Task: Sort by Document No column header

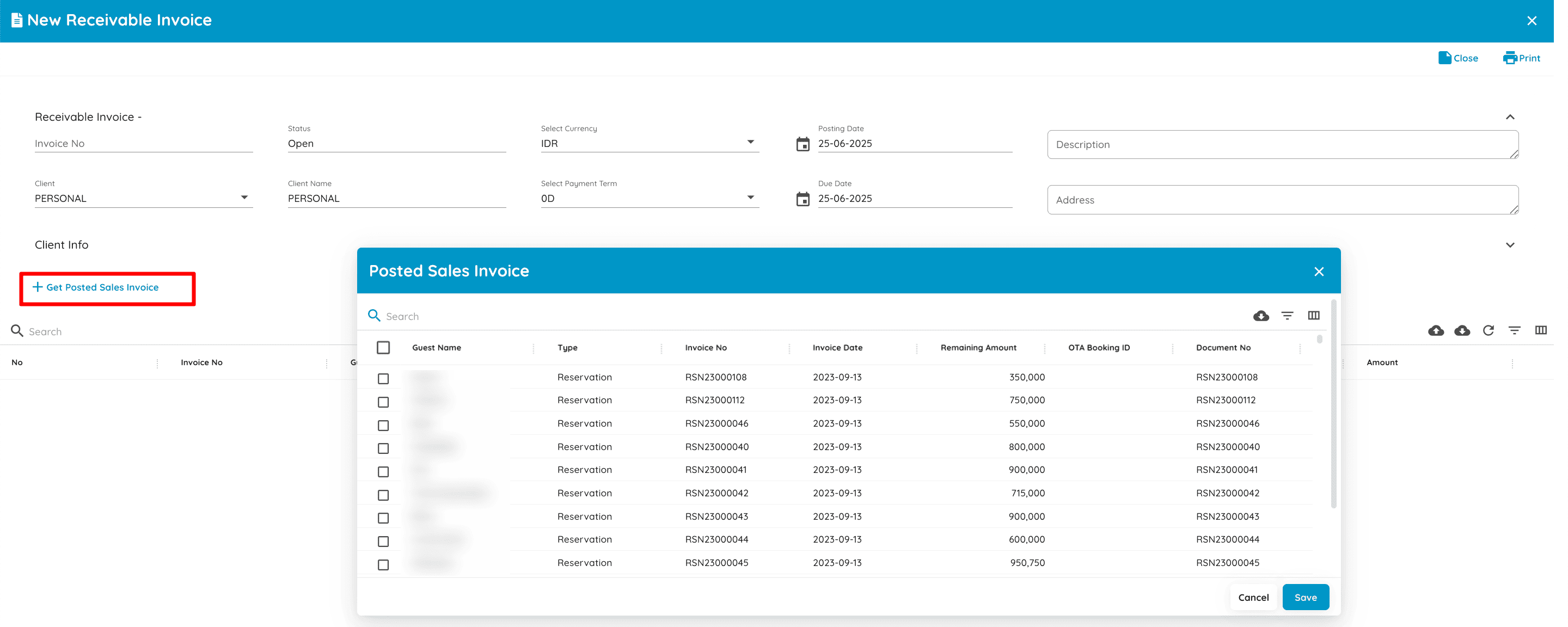Action: pos(1223,348)
